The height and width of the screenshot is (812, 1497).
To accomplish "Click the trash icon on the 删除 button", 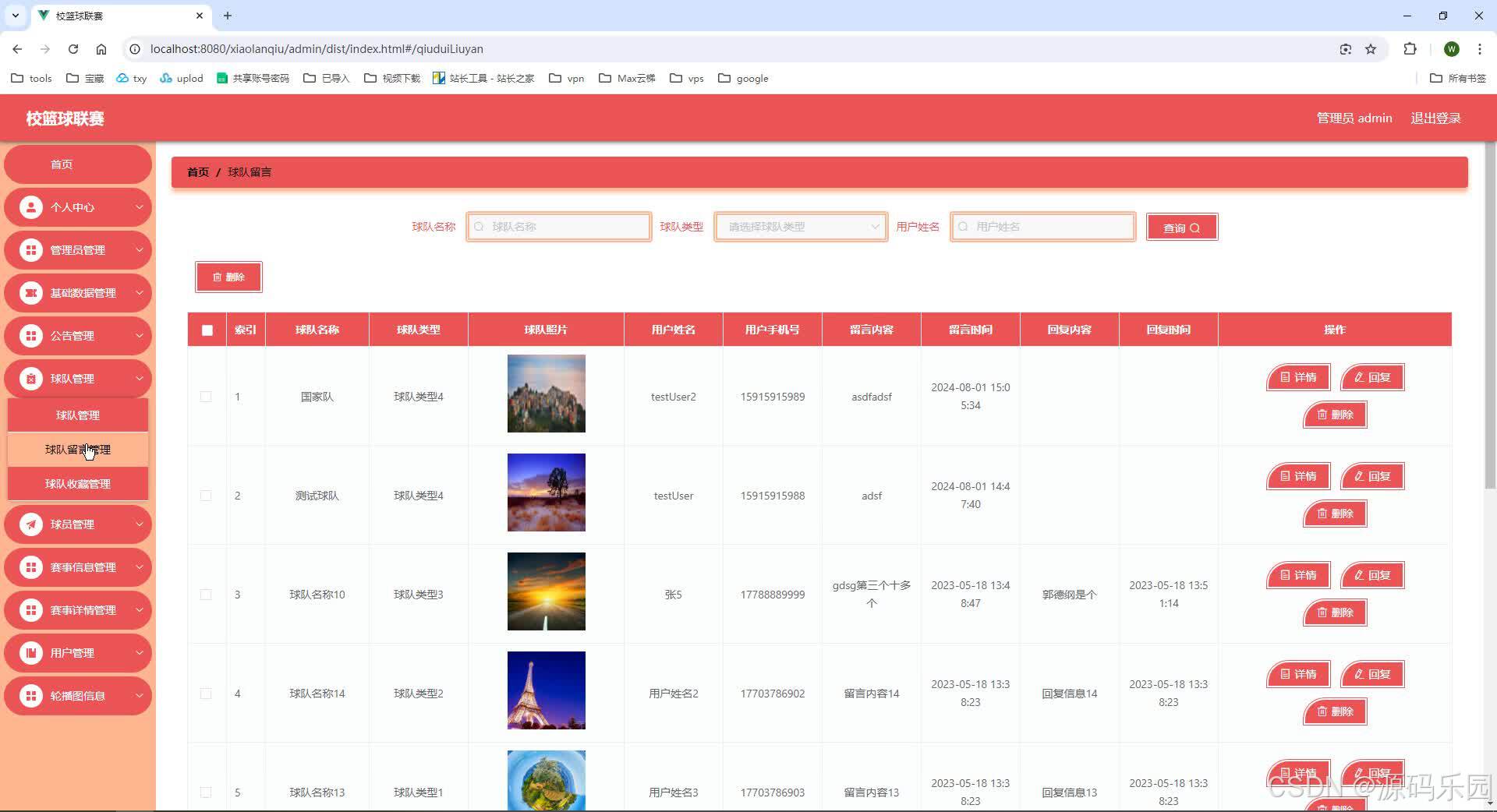I will tap(218, 277).
